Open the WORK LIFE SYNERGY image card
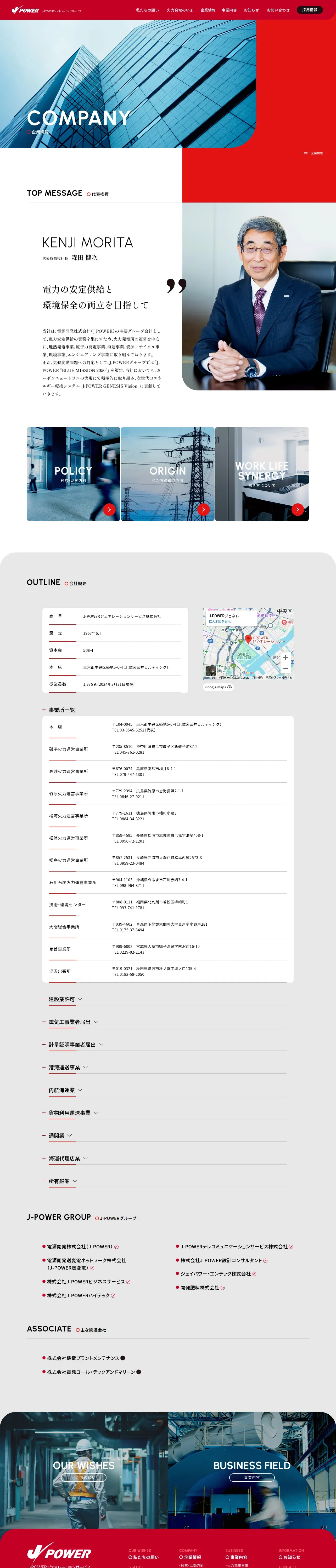This screenshot has height=1568, width=336. point(262,474)
